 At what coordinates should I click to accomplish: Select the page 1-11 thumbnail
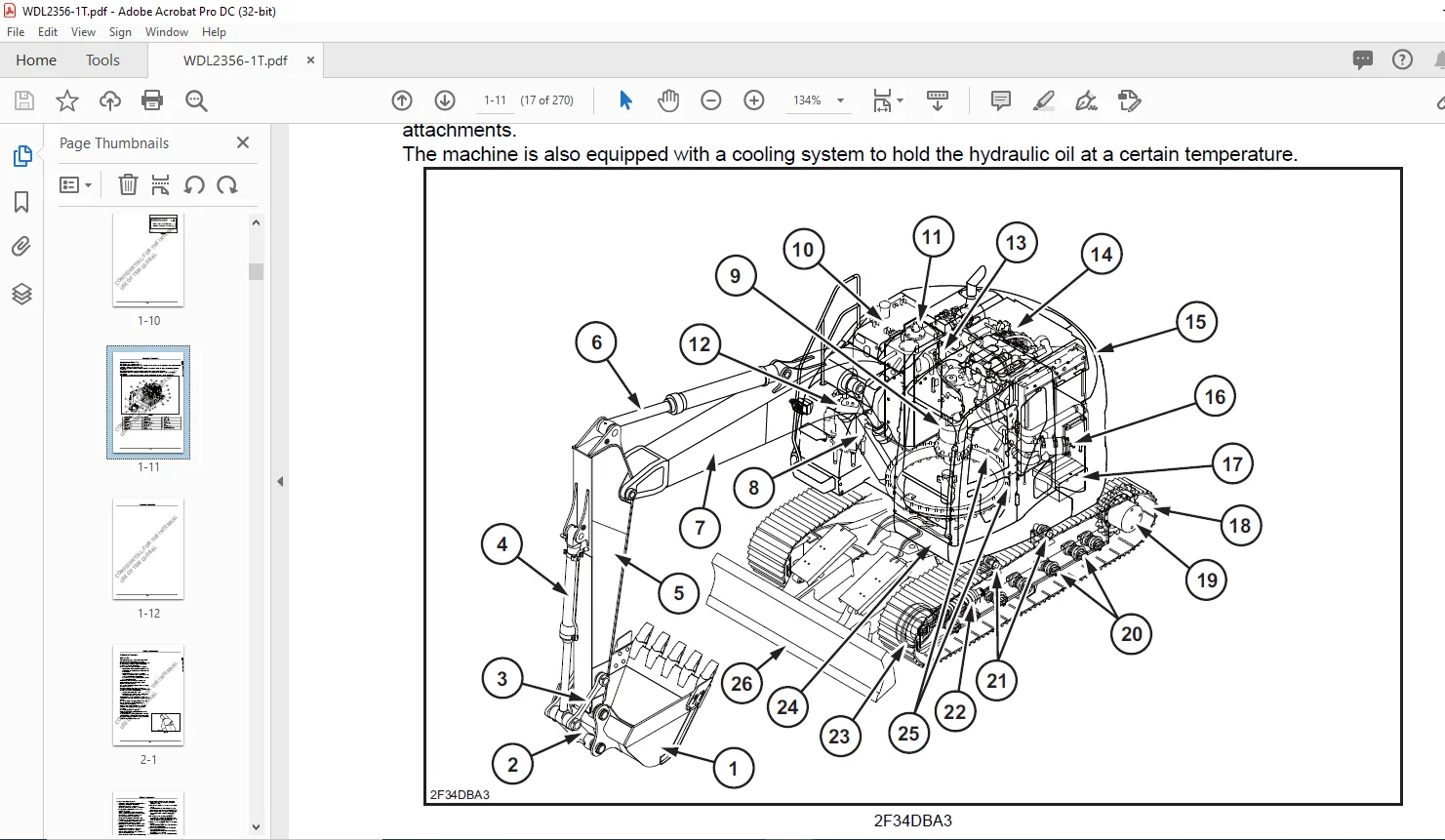pyautogui.click(x=148, y=402)
